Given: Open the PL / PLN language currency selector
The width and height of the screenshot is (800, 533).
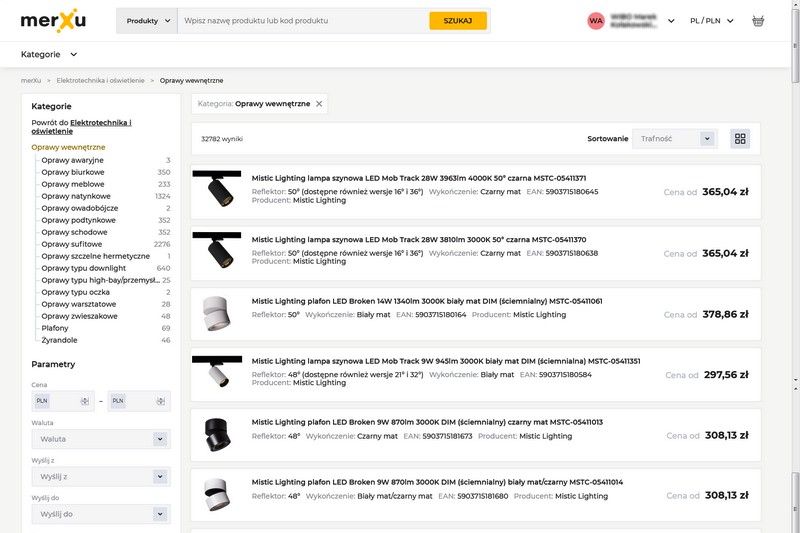Looking at the screenshot, I should tap(711, 21).
